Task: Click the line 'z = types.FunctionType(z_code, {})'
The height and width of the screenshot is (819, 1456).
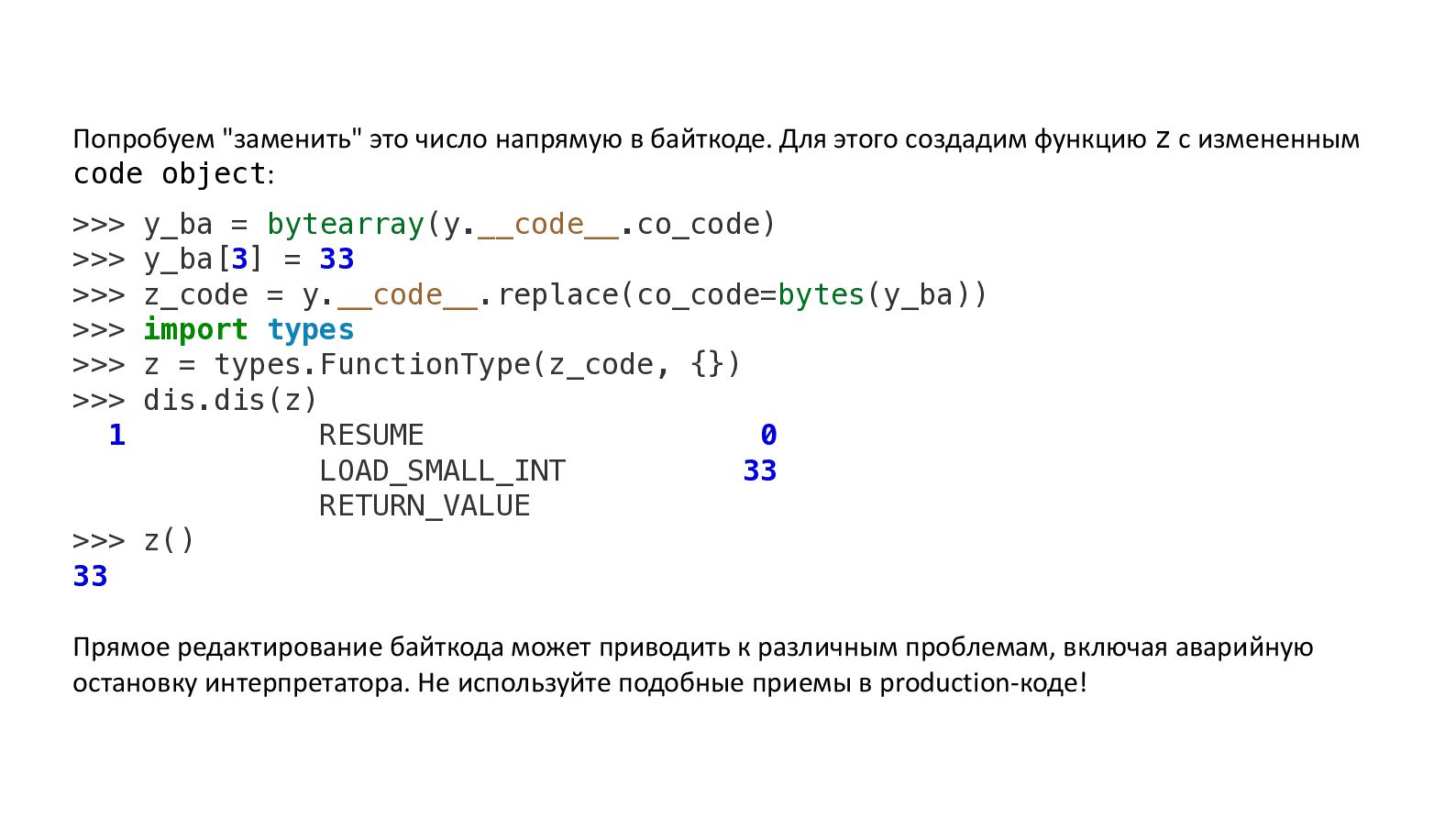Action: pos(407,365)
